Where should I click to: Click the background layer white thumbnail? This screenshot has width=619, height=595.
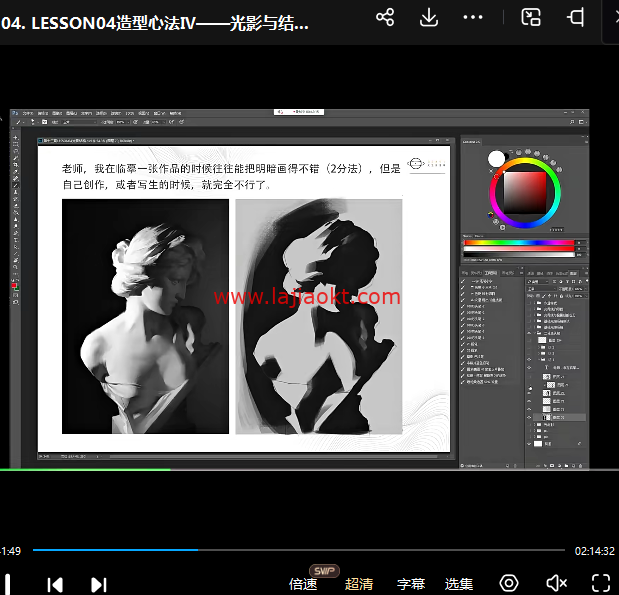[538, 444]
